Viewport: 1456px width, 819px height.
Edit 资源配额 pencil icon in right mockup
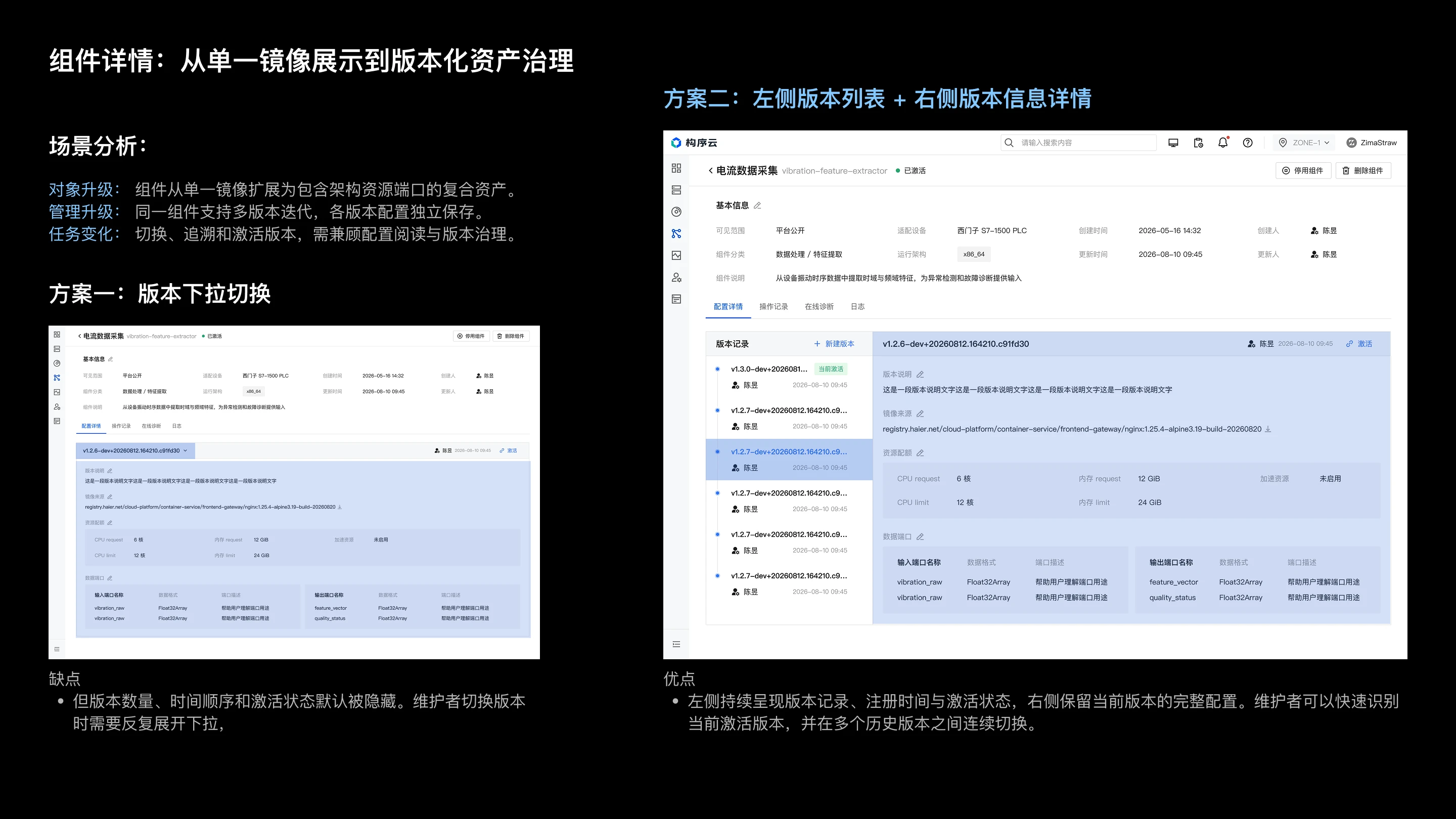click(920, 453)
